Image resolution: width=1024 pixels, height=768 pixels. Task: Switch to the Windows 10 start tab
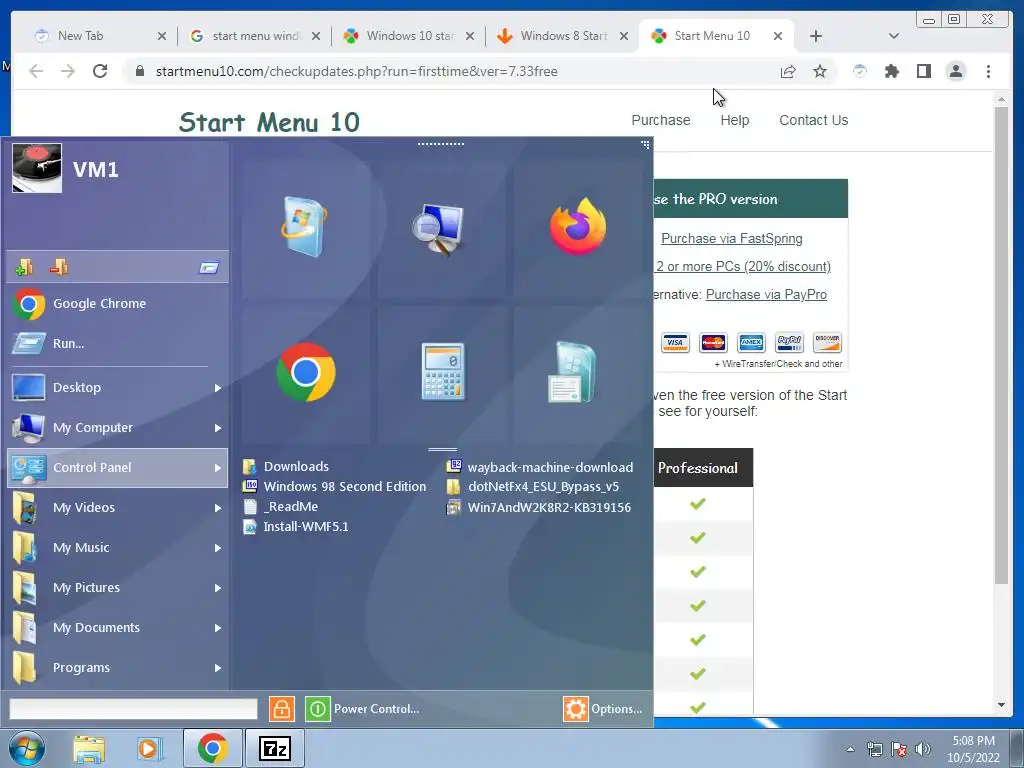coord(409,36)
